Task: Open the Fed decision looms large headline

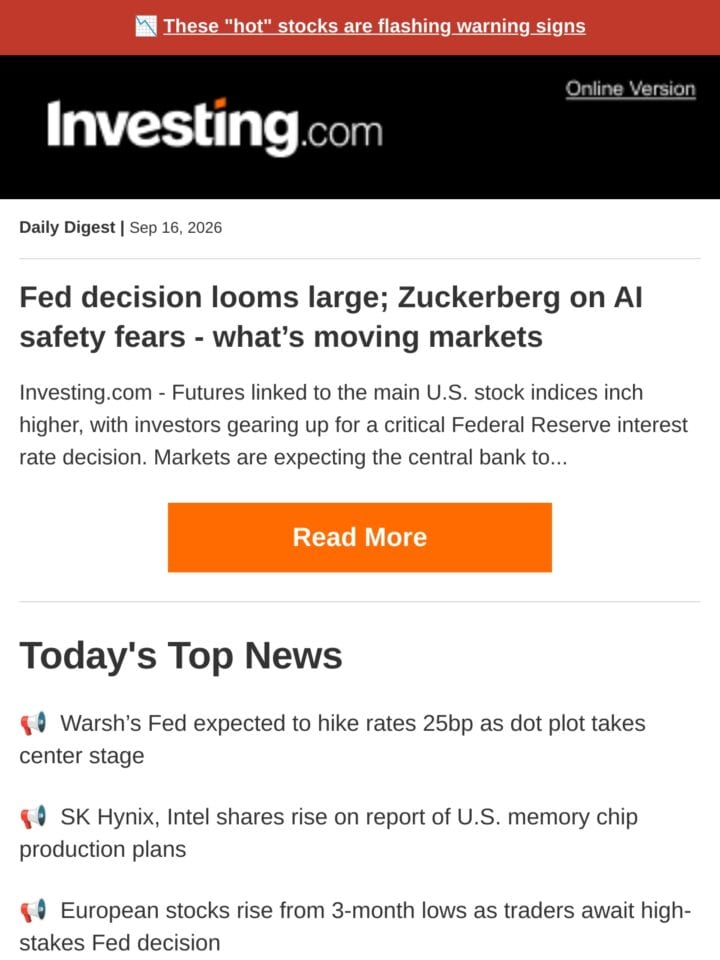Action: [331, 317]
